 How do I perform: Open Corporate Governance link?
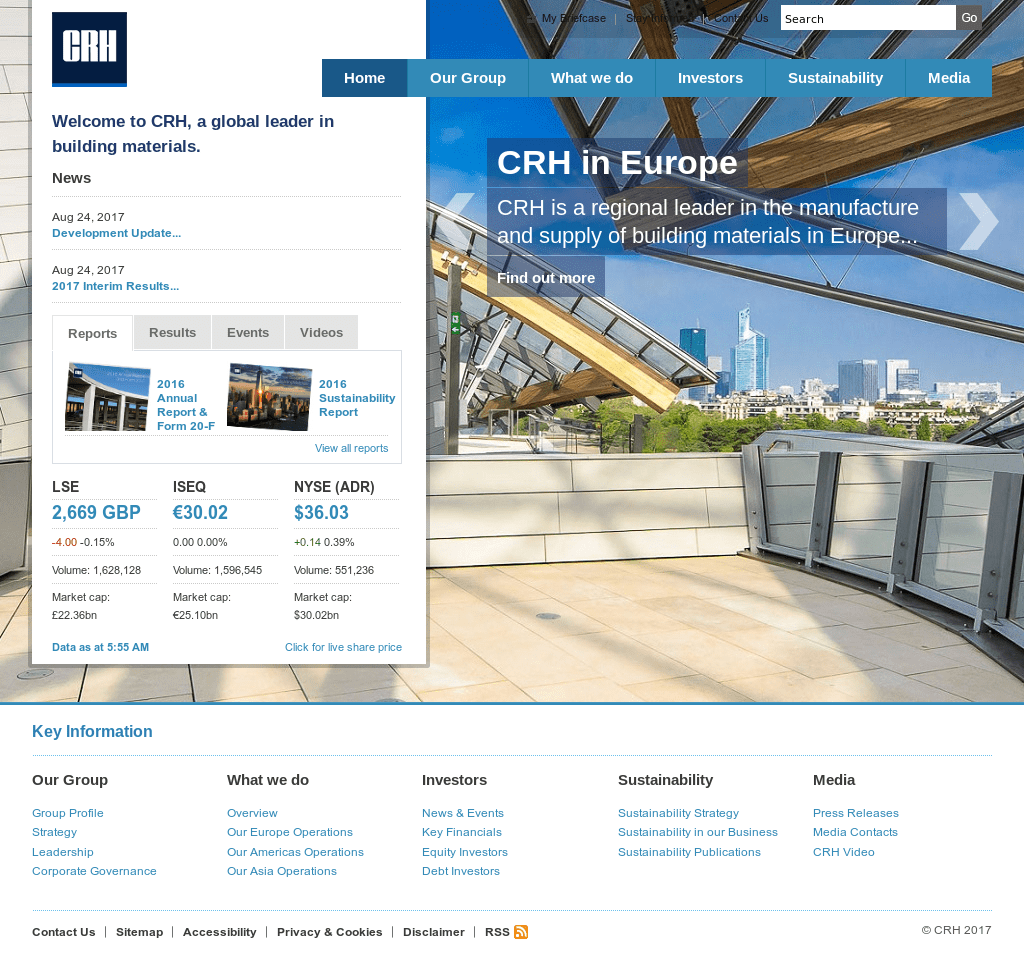click(x=94, y=871)
